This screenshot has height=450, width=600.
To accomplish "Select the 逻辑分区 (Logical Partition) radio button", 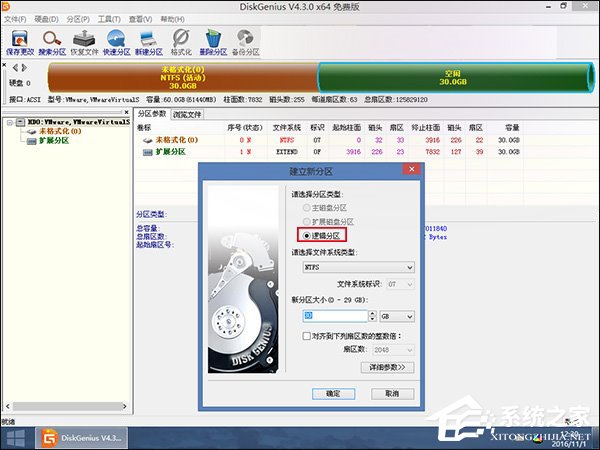I will [x=306, y=234].
